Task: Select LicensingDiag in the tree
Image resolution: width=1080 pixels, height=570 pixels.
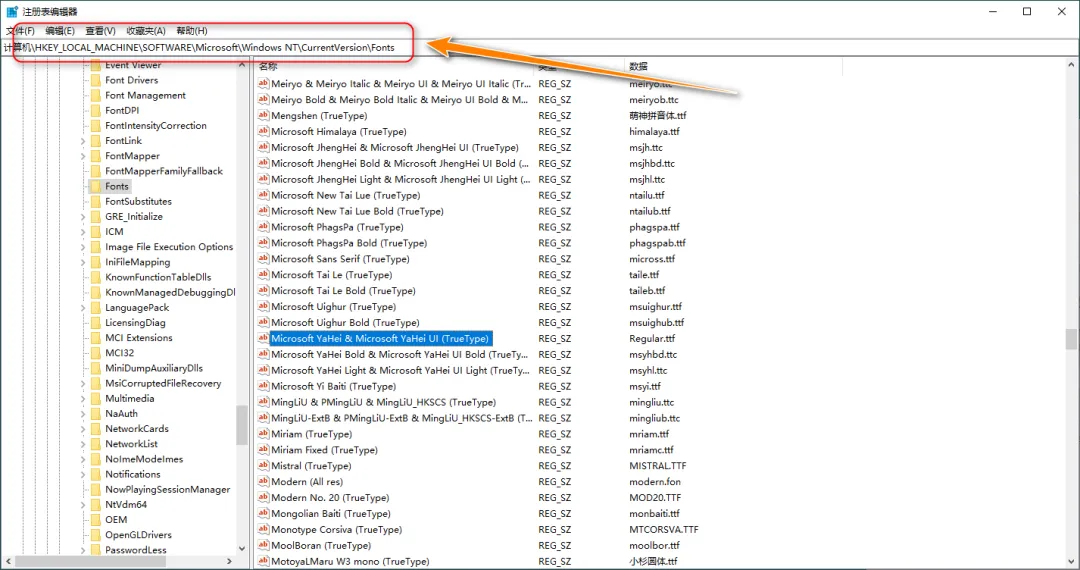Action: point(135,323)
